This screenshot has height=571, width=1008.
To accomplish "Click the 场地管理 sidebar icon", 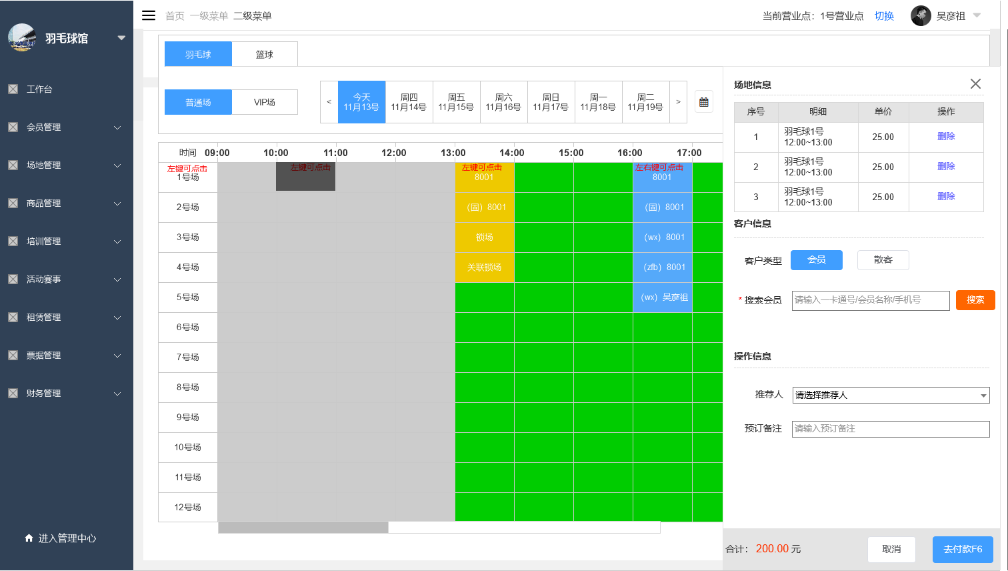I will click(13, 165).
